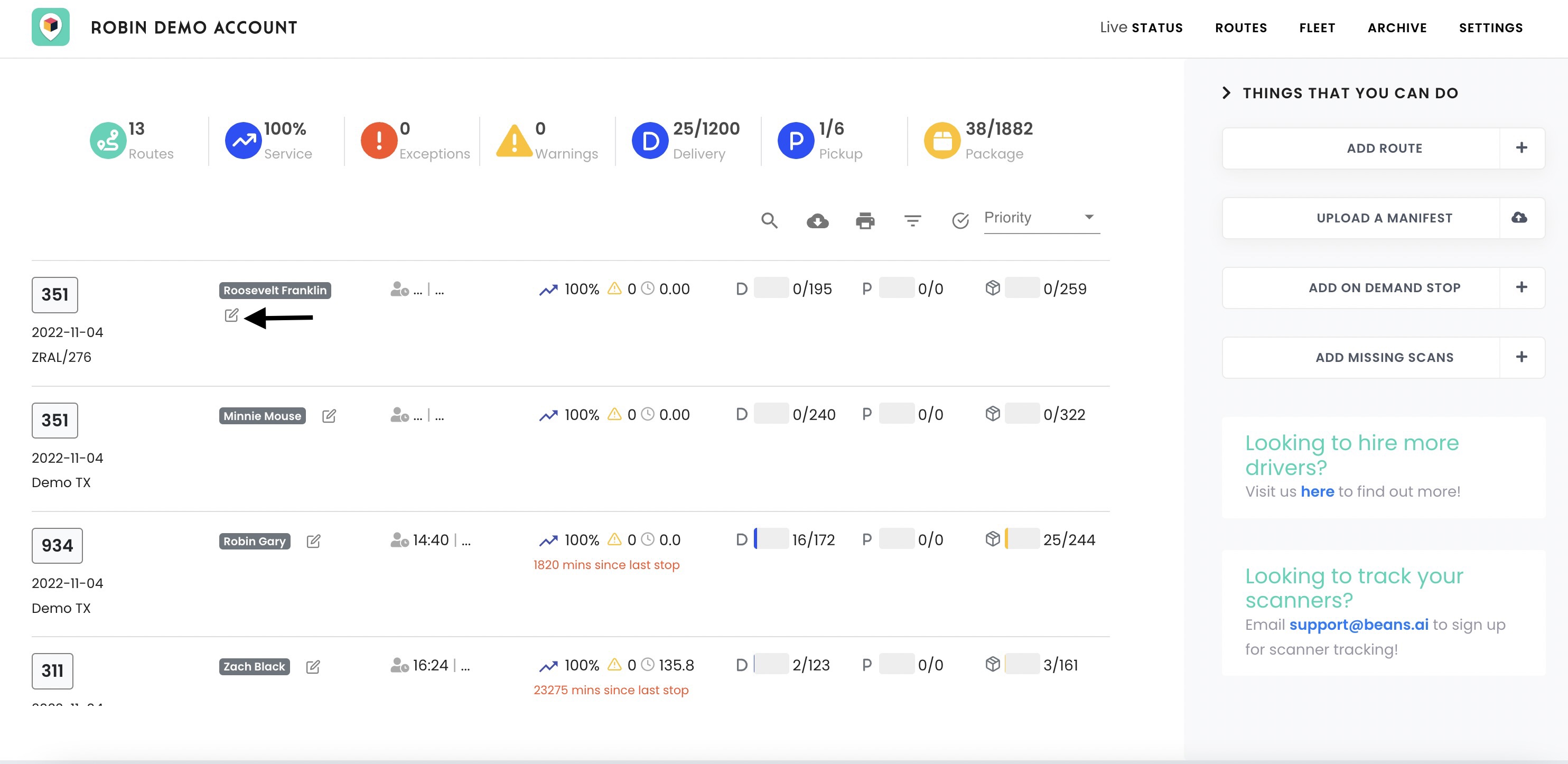Click delivery progress bar for route 934
Image resolution: width=1568 pixels, height=764 pixels.
pos(771,539)
